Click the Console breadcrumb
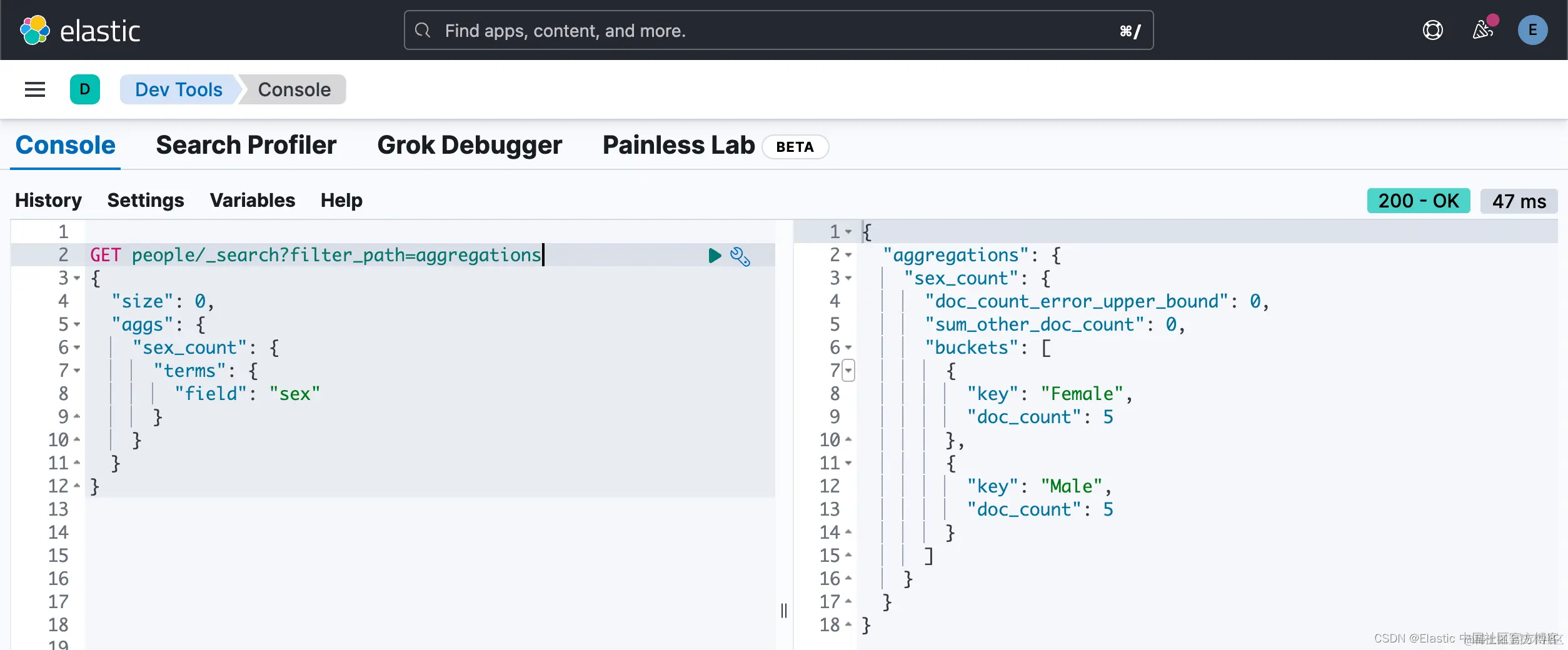Image resolution: width=1568 pixels, height=650 pixels. 294,89
